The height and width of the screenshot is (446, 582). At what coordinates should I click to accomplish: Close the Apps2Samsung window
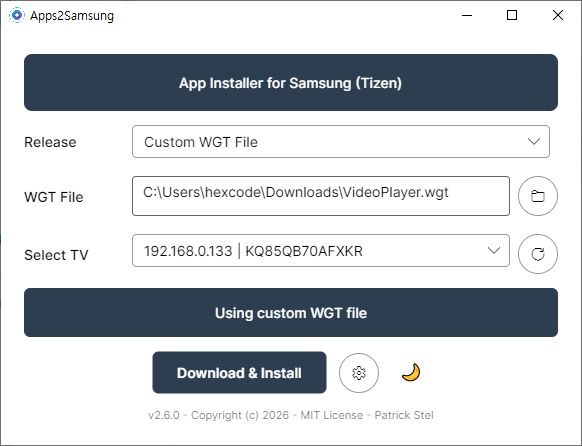(x=558, y=15)
